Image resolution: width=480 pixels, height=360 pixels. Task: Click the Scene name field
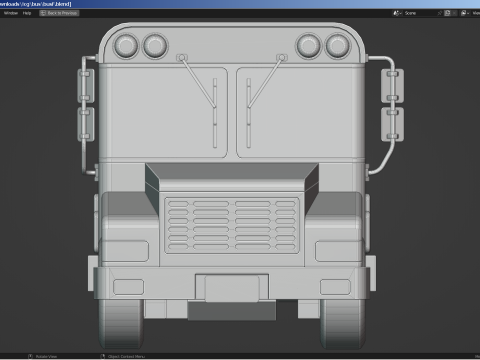[420, 13]
